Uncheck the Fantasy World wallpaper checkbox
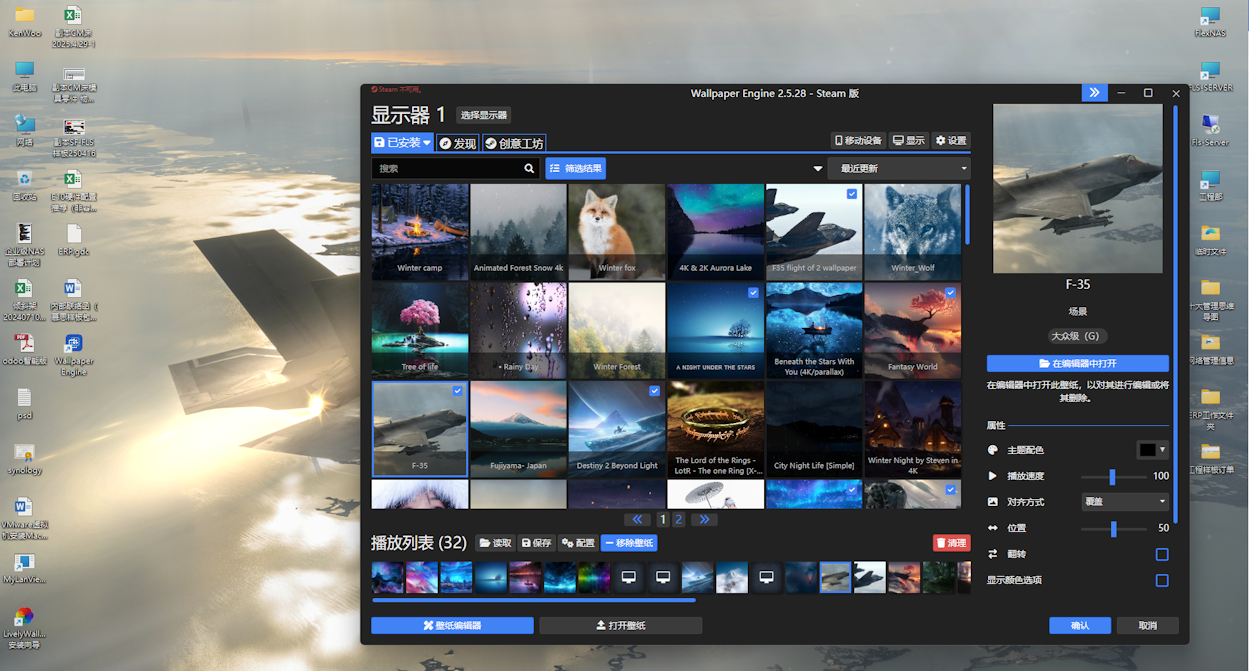This screenshot has height=671, width=1249. [x=950, y=293]
